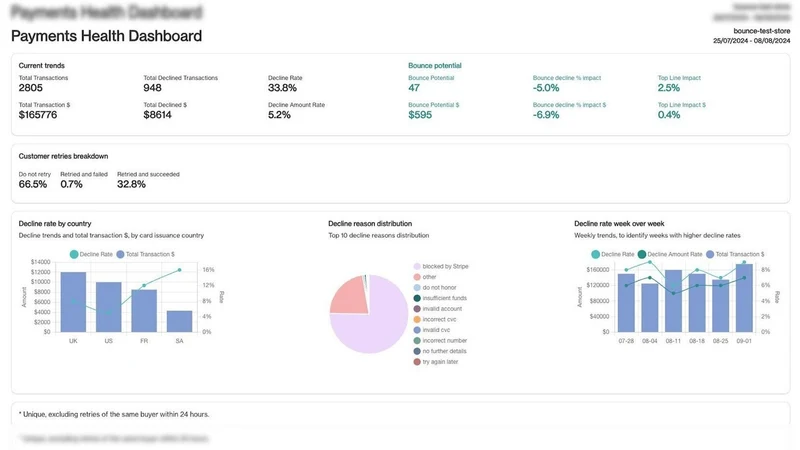Click the Decline Rate value 33.8%
Image resolution: width=800 pixels, height=450 pixels.
[x=282, y=88]
